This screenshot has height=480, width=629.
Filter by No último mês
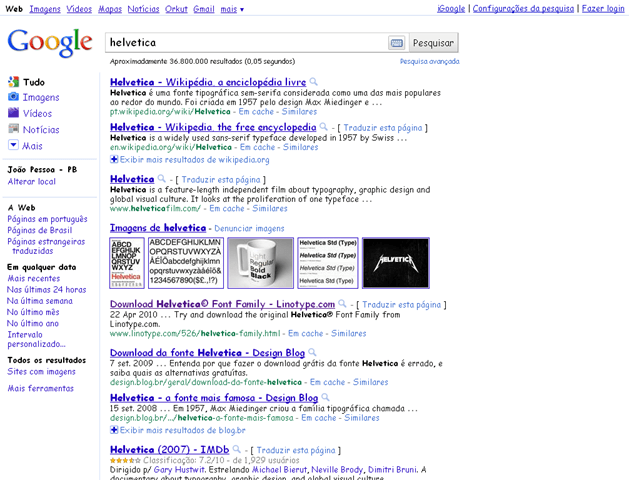(33, 312)
